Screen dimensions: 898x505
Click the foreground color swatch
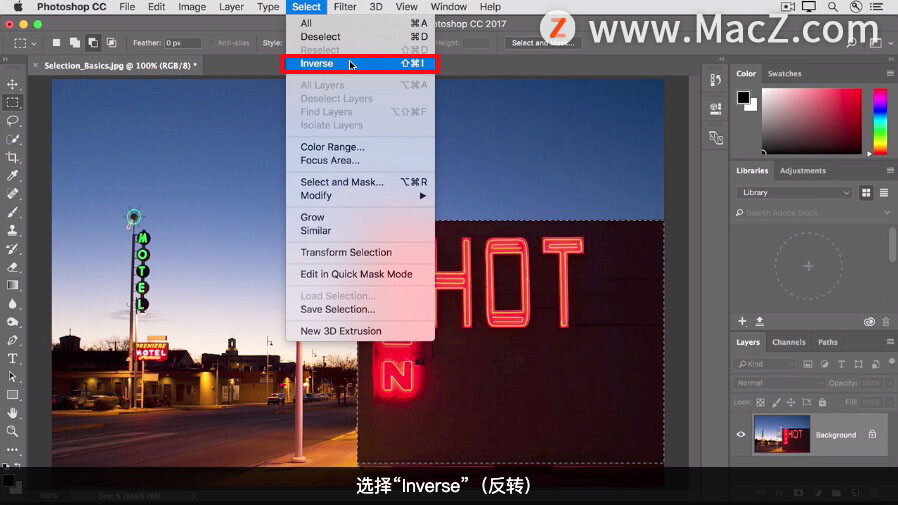(x=743, y=97)
